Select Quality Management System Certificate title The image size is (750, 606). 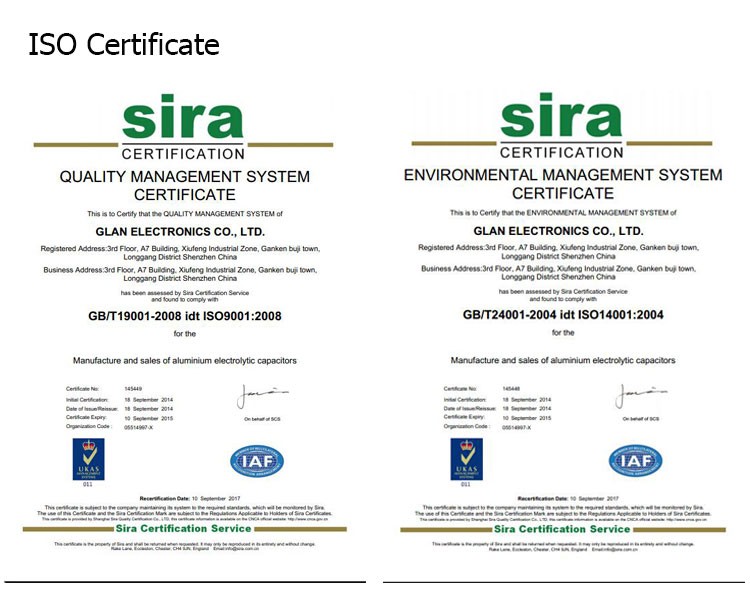185,186
